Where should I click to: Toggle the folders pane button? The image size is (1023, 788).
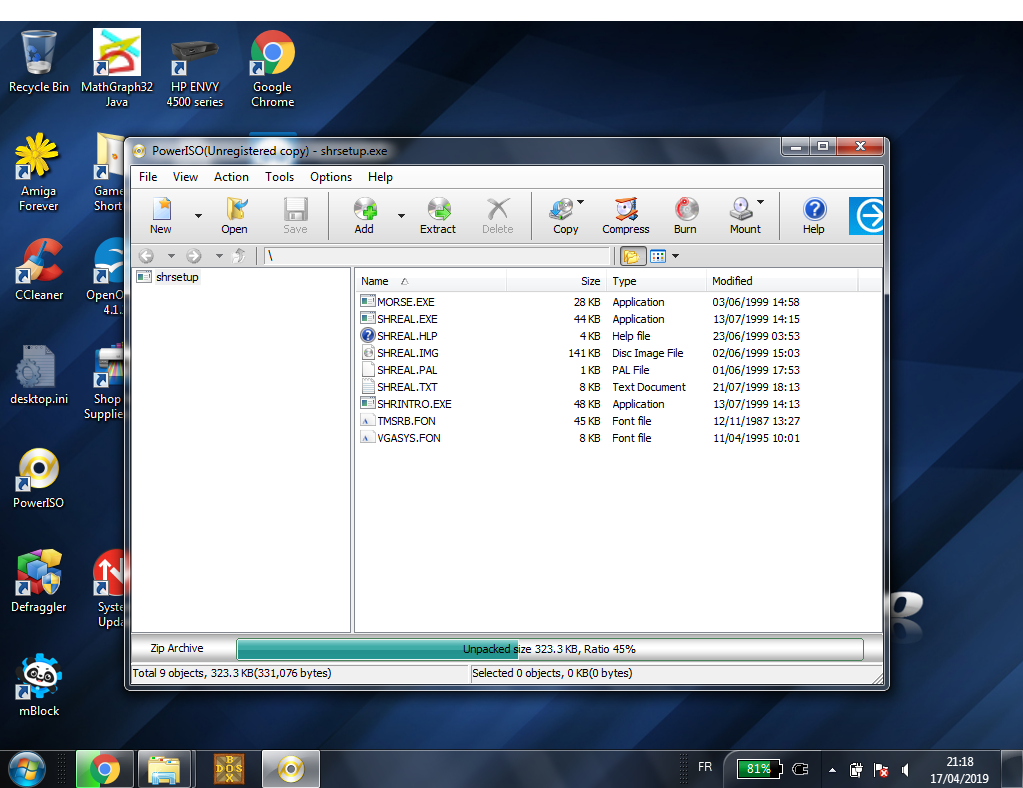click(632, 256)
